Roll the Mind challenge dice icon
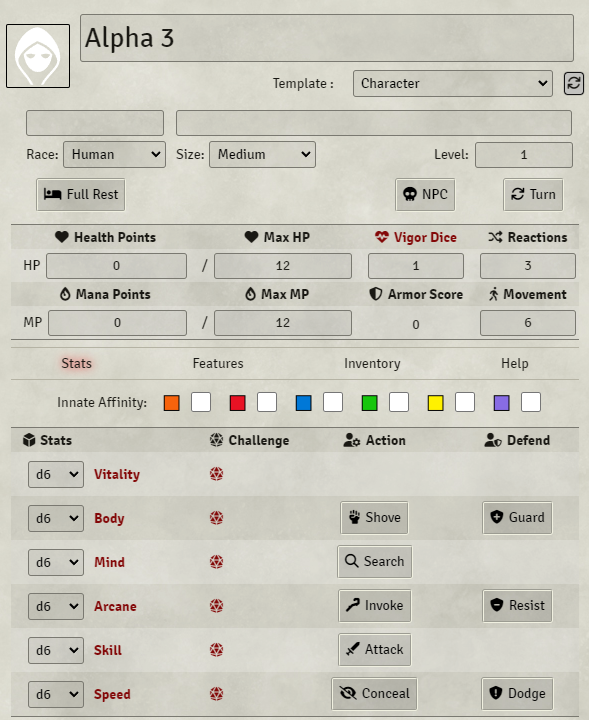This screenshot has width=589, height=720. pyautogui.click(x=216, y=562)
